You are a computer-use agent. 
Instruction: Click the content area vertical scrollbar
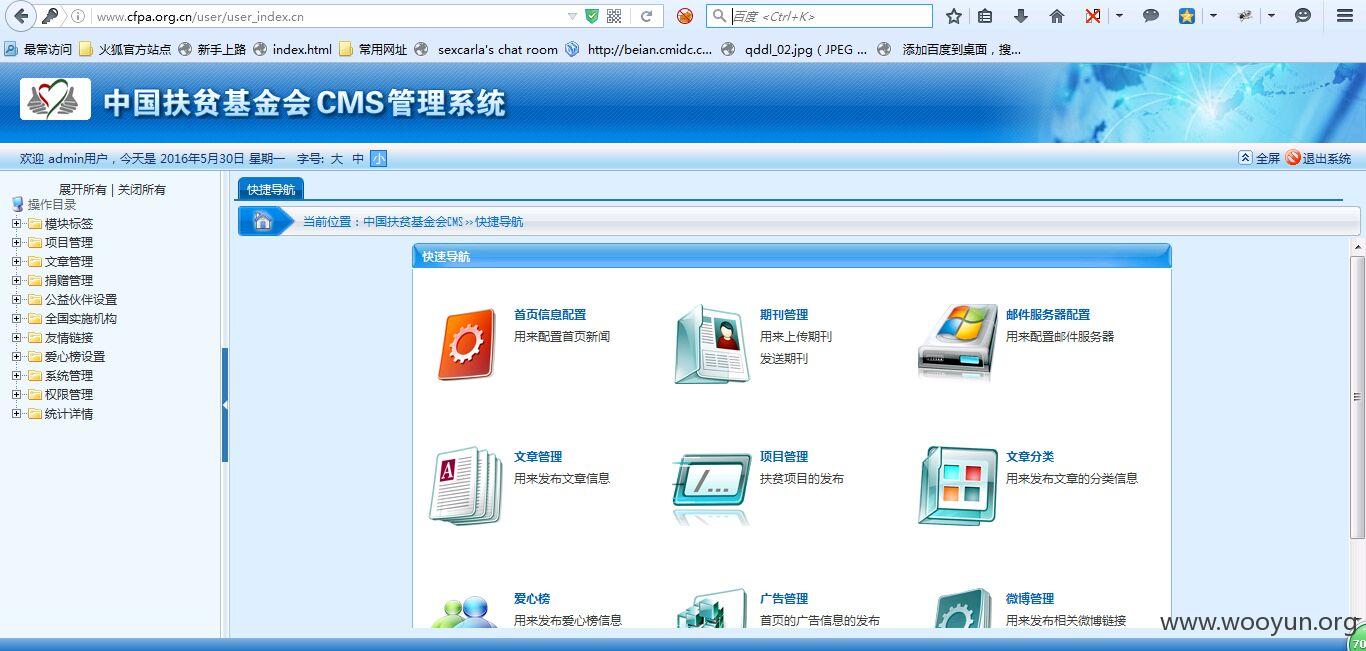pos(1358,397)
